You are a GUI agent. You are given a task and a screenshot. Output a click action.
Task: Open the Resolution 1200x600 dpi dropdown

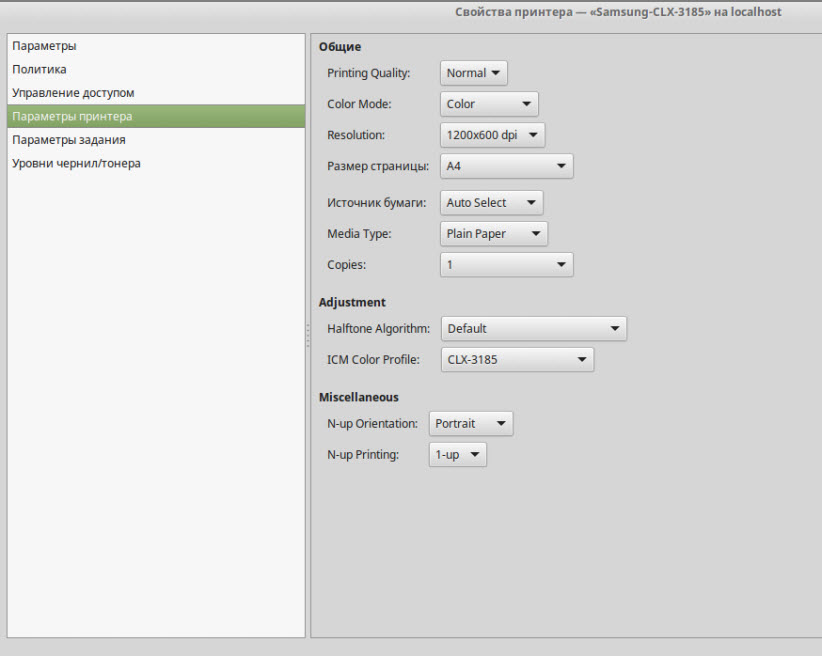(492, 135)
